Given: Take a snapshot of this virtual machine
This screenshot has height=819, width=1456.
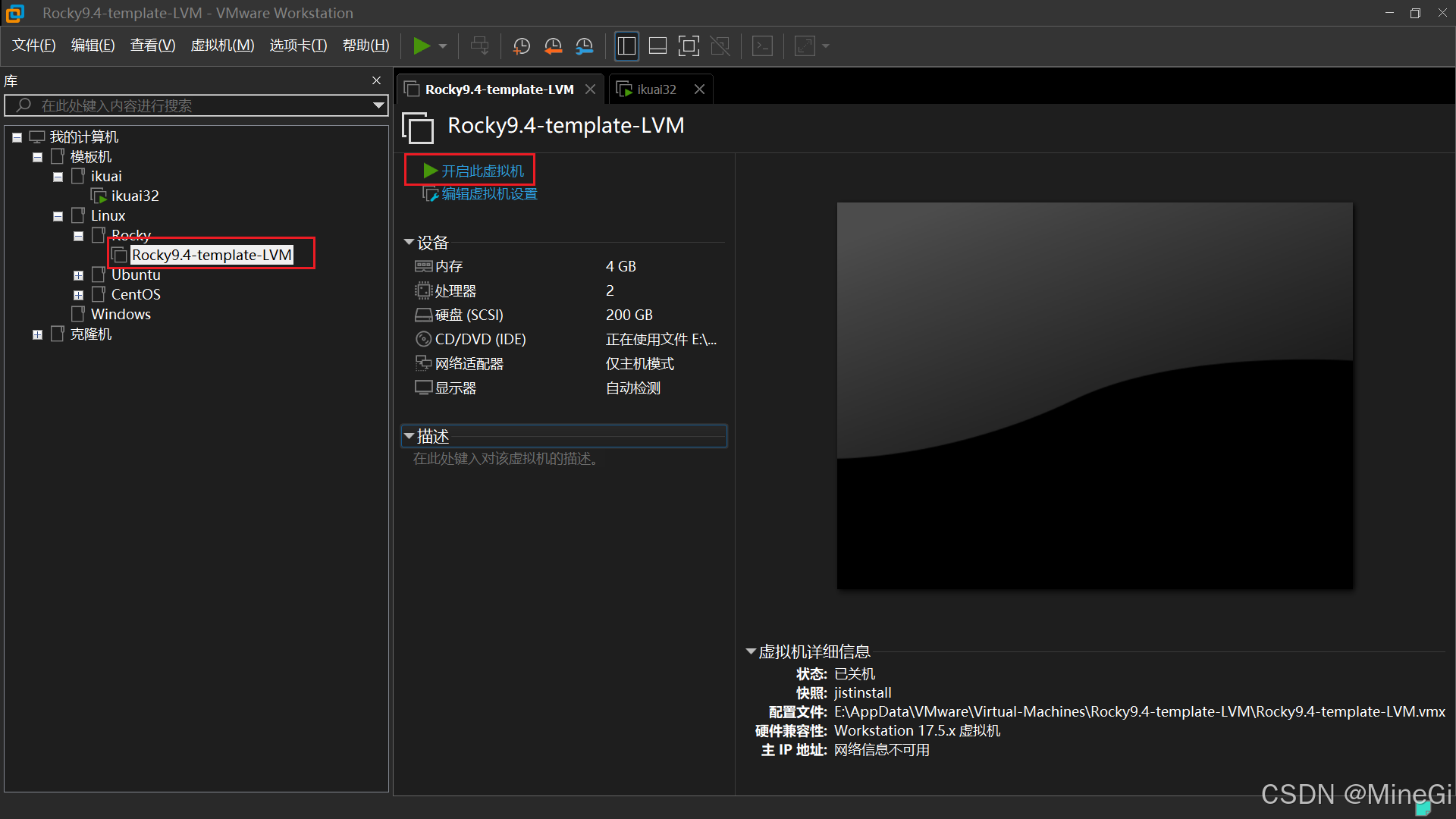Looking at the screenshot, I should point(521,46).
